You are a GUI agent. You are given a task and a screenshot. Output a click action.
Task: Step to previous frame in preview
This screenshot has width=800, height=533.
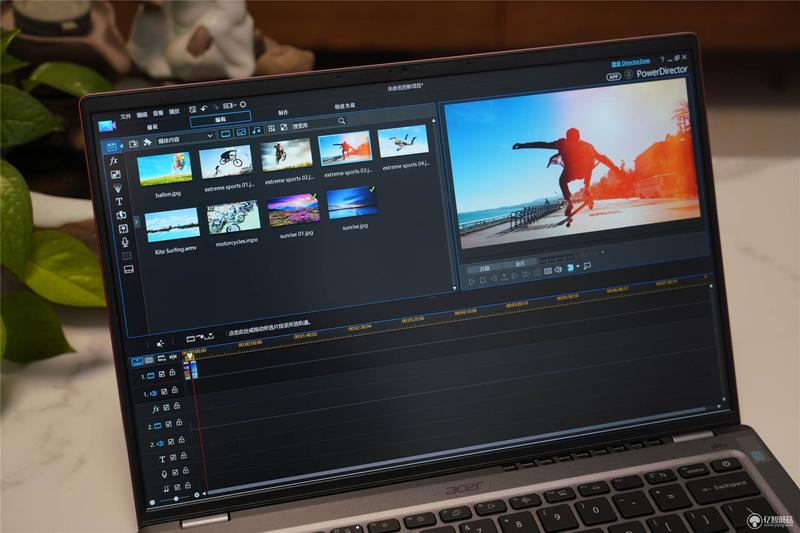(494, 279)
